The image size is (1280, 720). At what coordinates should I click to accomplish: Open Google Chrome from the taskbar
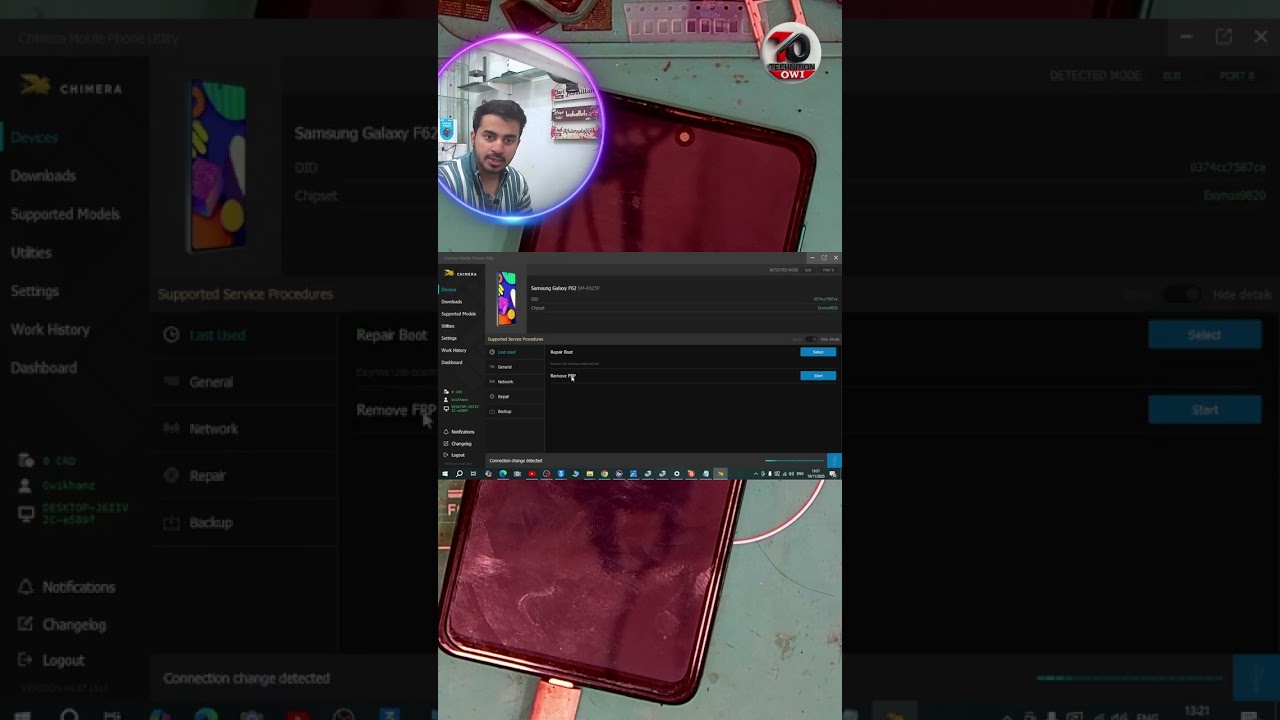[604, 474]
